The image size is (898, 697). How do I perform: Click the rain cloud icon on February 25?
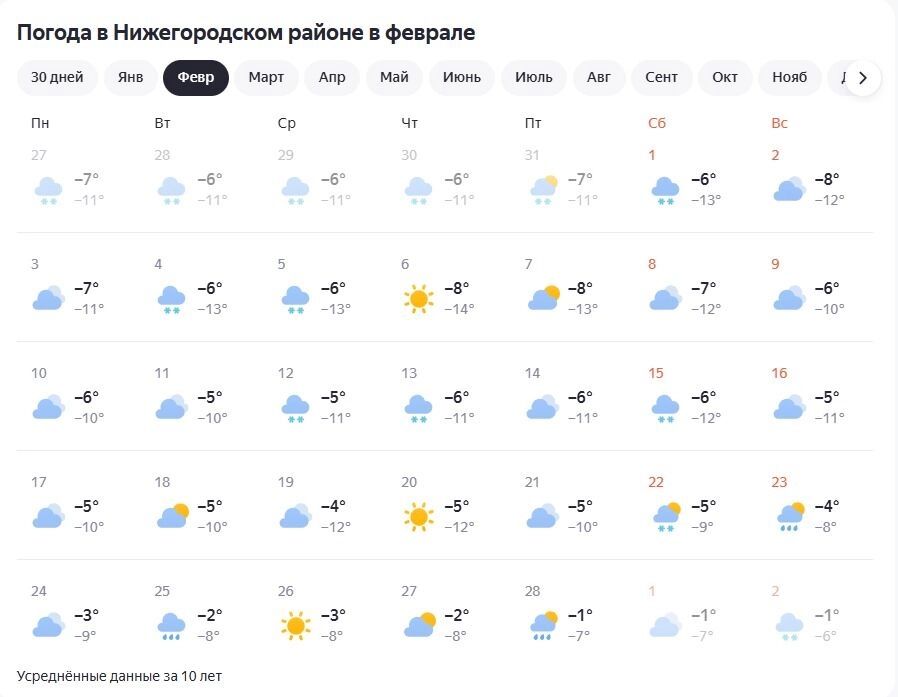click(x=171, y=625)
